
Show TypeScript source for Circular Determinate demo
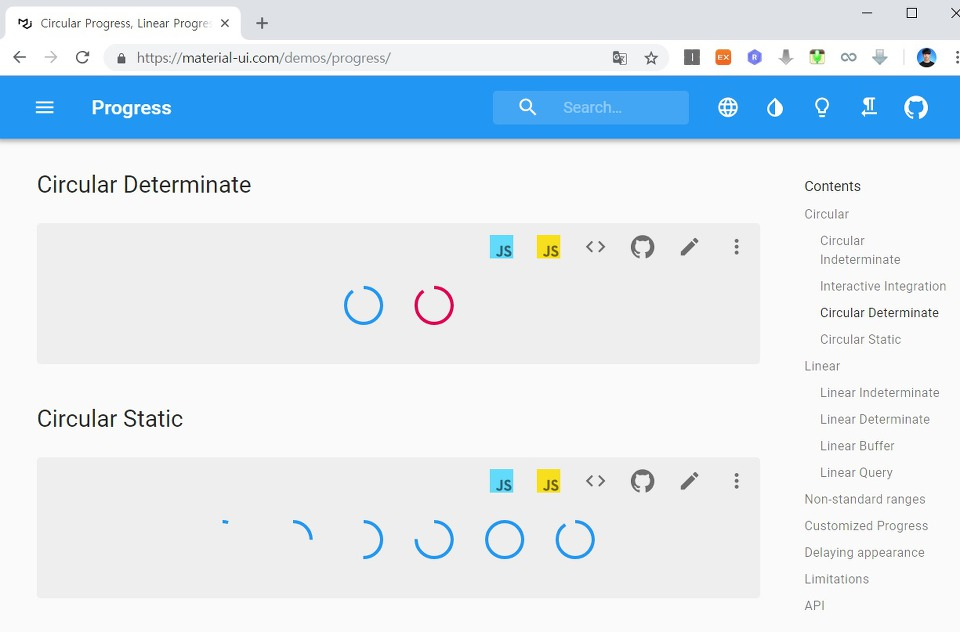pyautogui.click(x=501, y=247)
